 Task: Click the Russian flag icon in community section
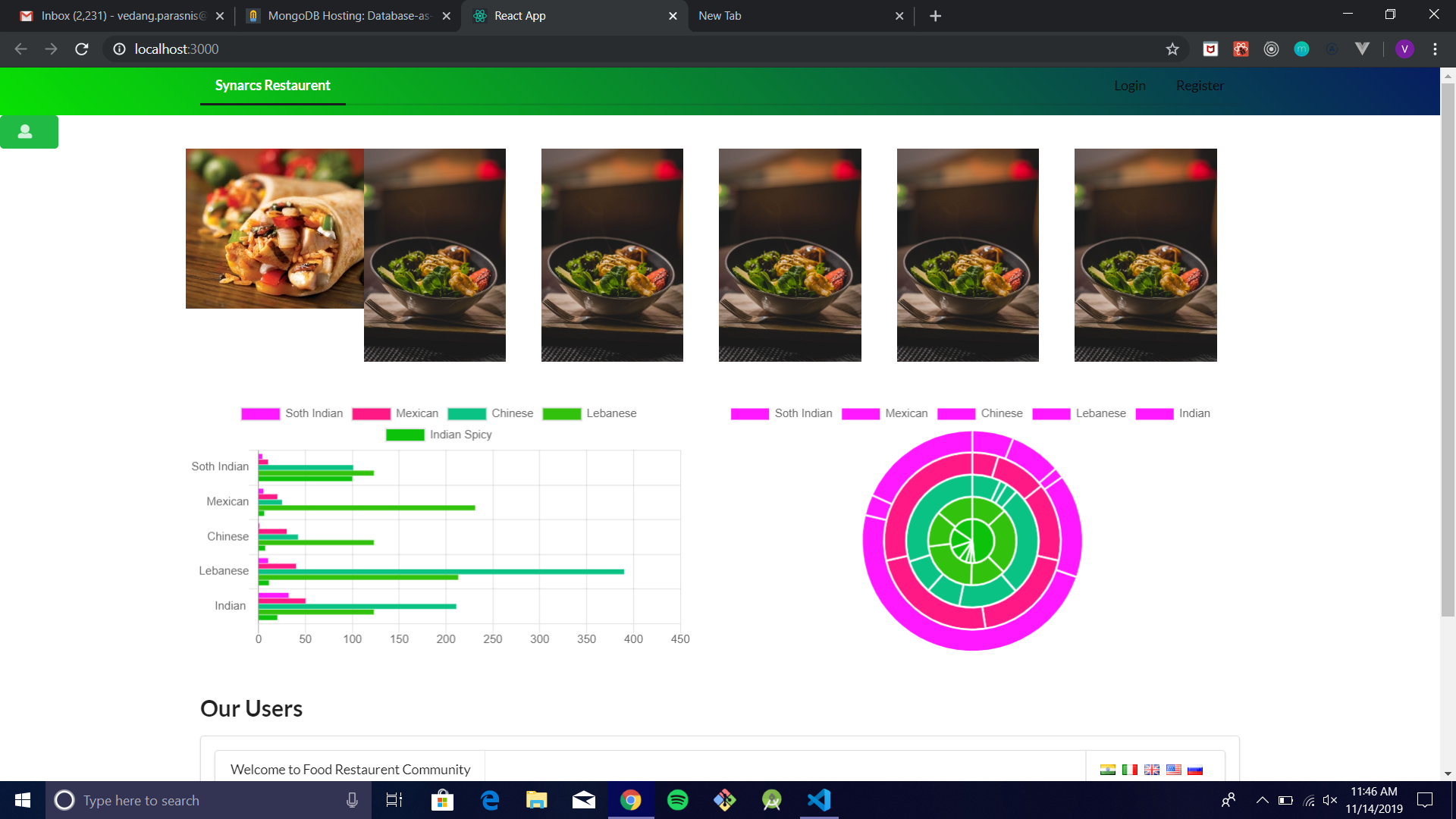tap(1195, 768)
